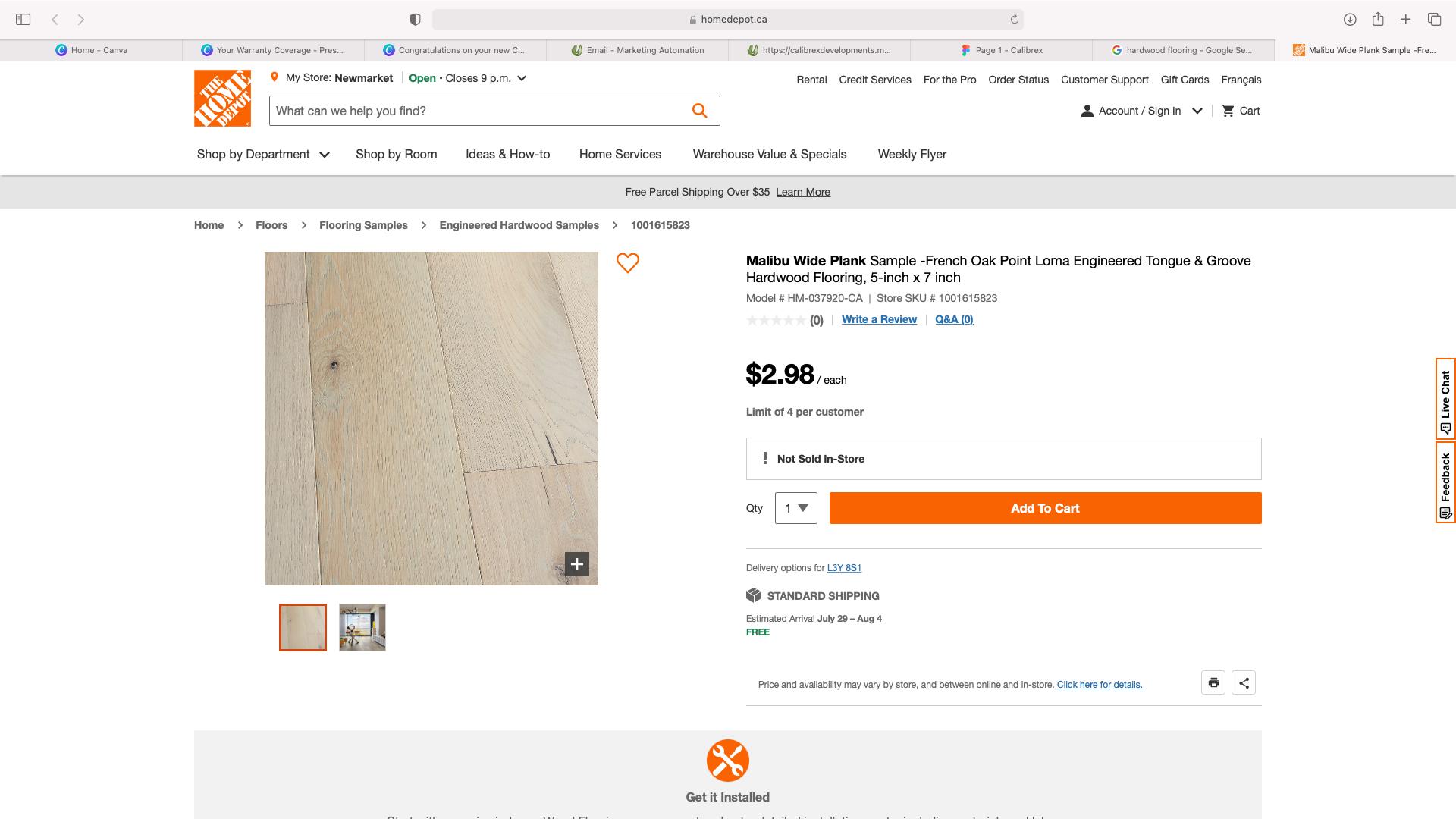1456x819 pixels.
Task: Expand Shop by Department menu
Action: (262, 154)
